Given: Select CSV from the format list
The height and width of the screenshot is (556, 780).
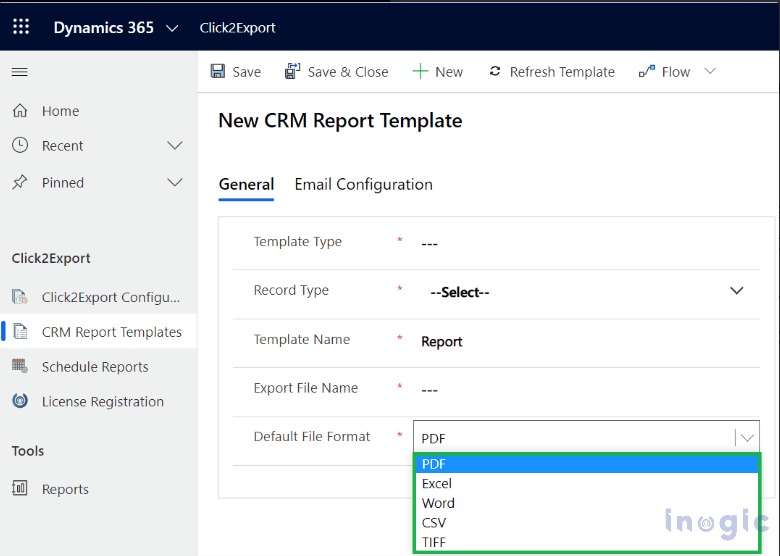Looking at the screenshot, I should coord(586,523).
